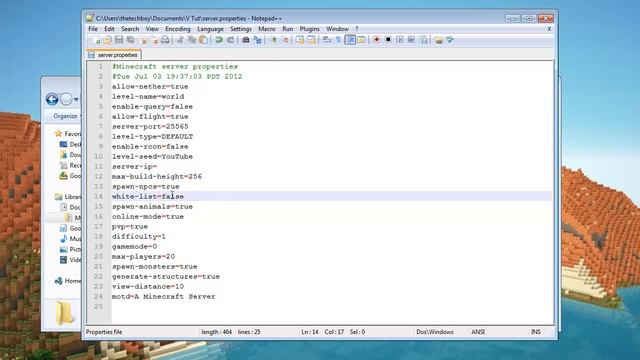This screenshot has height=360, width=640.
Task: Open the Window menu
Action: 338,29
